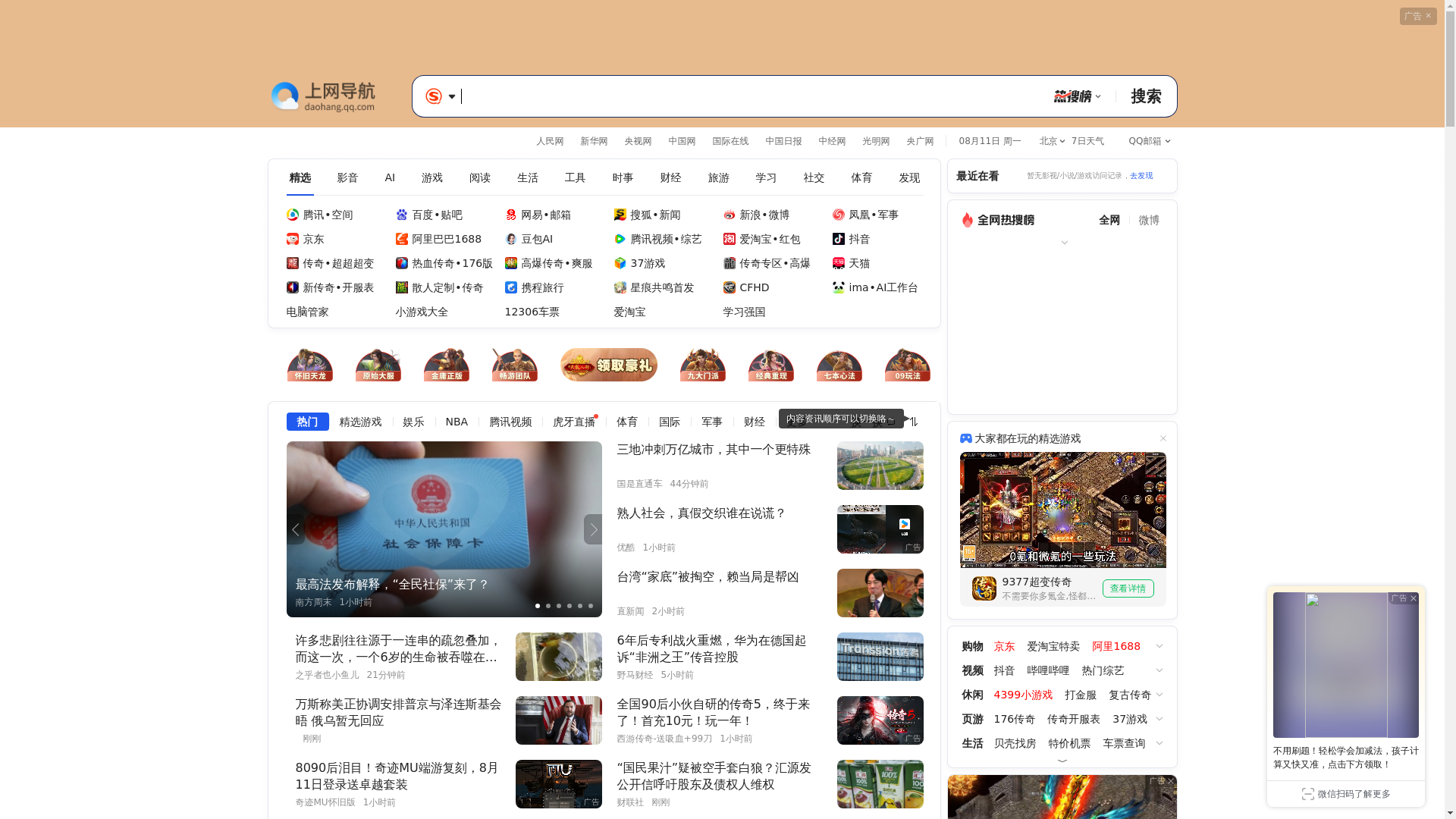Select the 虎牙直播 news tab
This screenshot has width=1456, height=819.
(574, 422)
